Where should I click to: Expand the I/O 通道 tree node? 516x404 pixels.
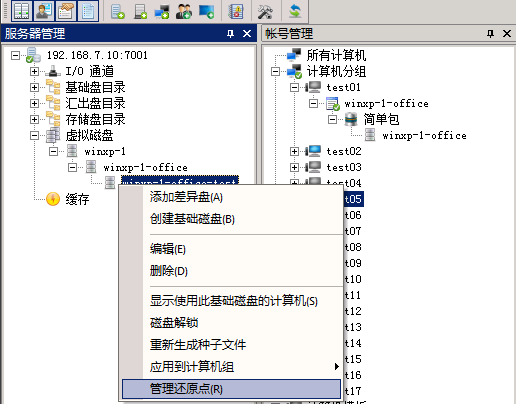click(x=34, y=71)
